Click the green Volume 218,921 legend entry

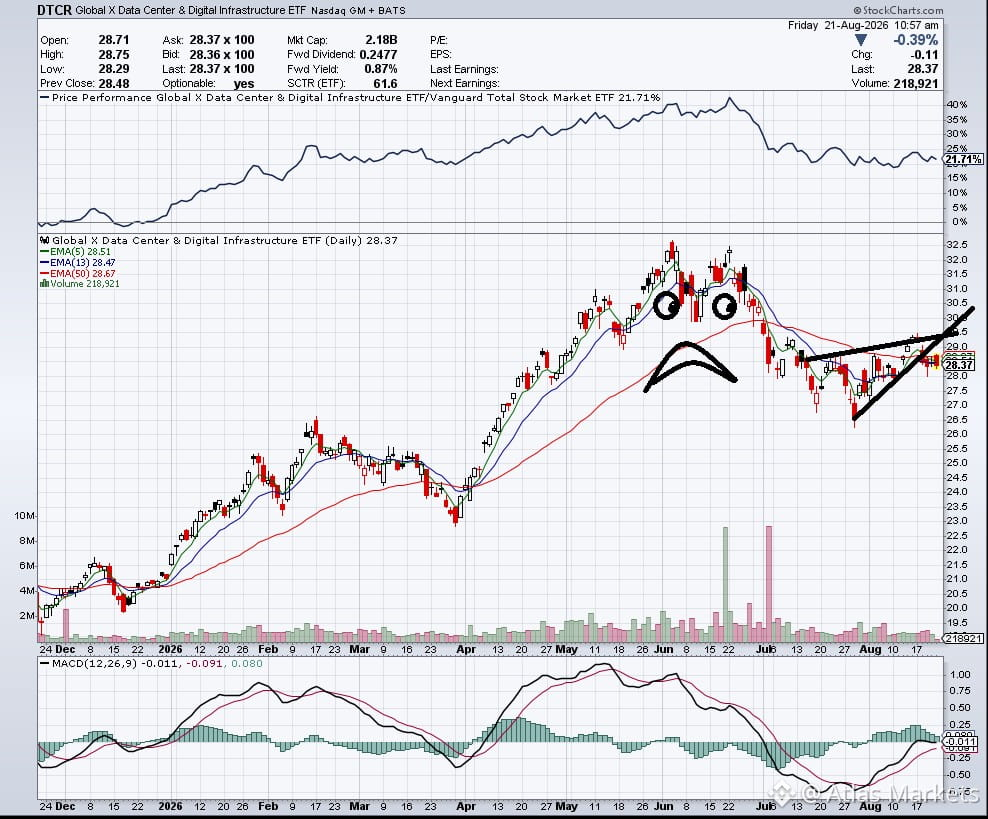79,284
